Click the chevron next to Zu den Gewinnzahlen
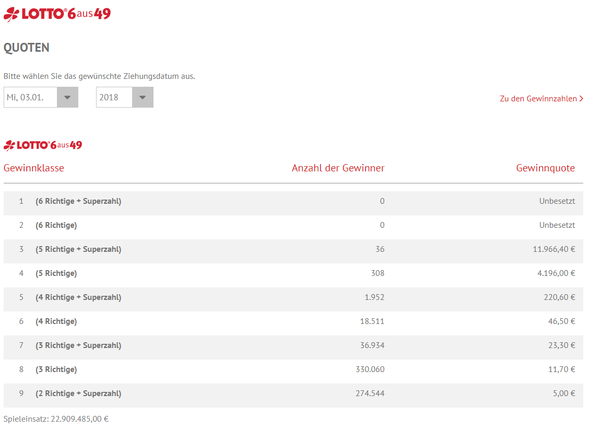590x429 pixels. pyautogui.click(x=581, y=99)
